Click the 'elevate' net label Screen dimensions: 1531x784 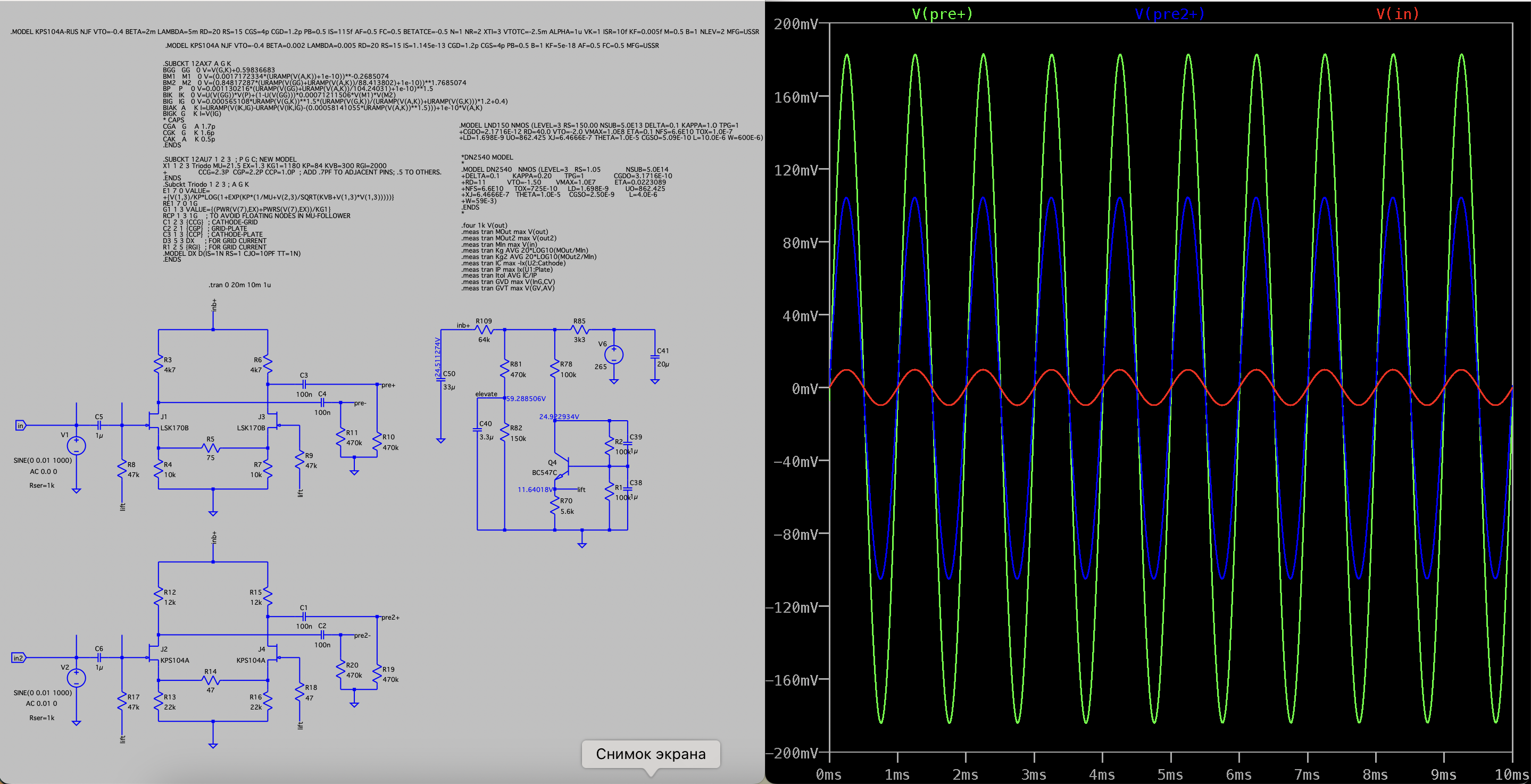(486, 394)
